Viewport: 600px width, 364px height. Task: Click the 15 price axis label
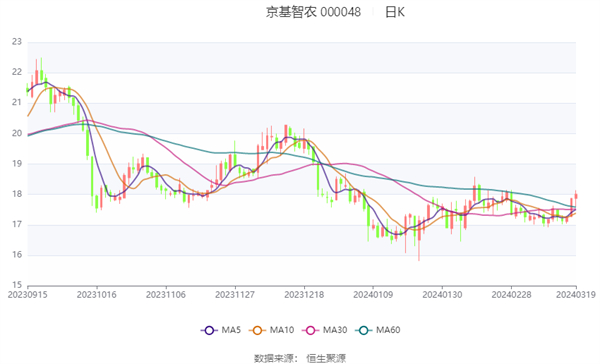tap(17, 285)
